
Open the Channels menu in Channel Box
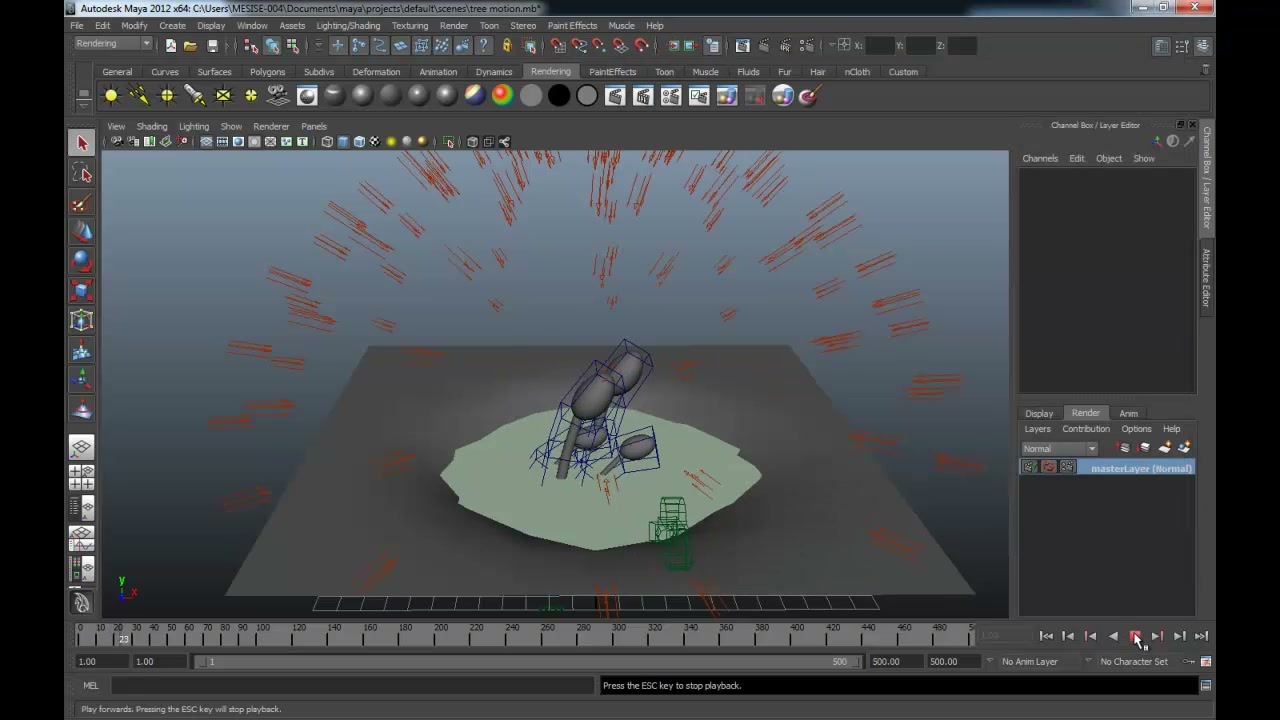tap(1040, 158)
